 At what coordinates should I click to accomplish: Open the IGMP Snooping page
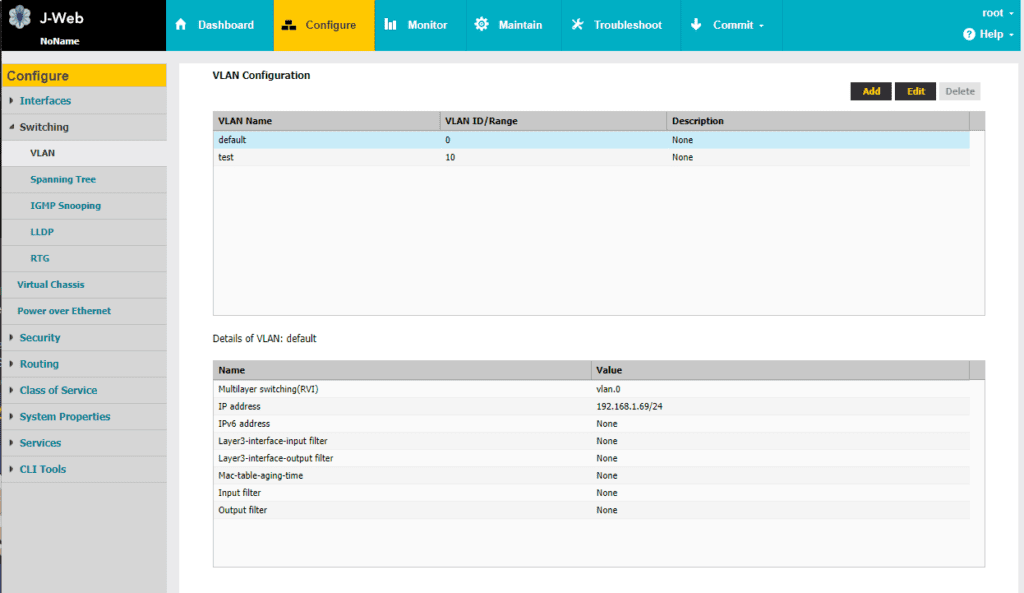(65, 205)
